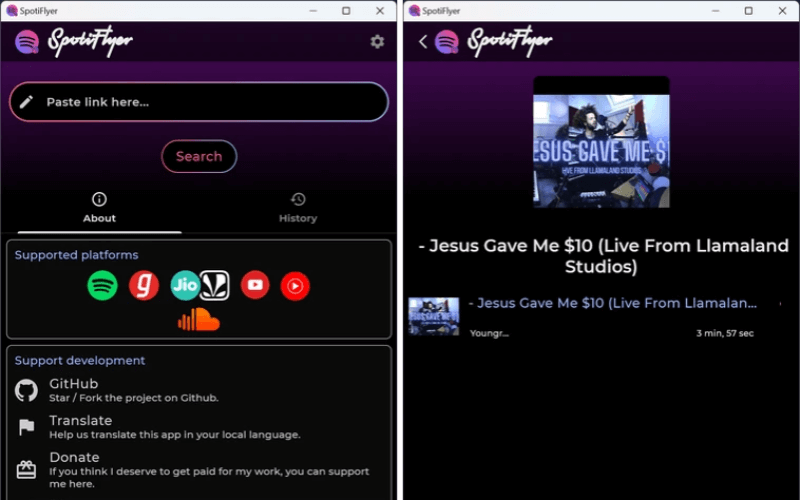Open the GitHub support link
Screen dimensions: 800x500
click(199, 390)
